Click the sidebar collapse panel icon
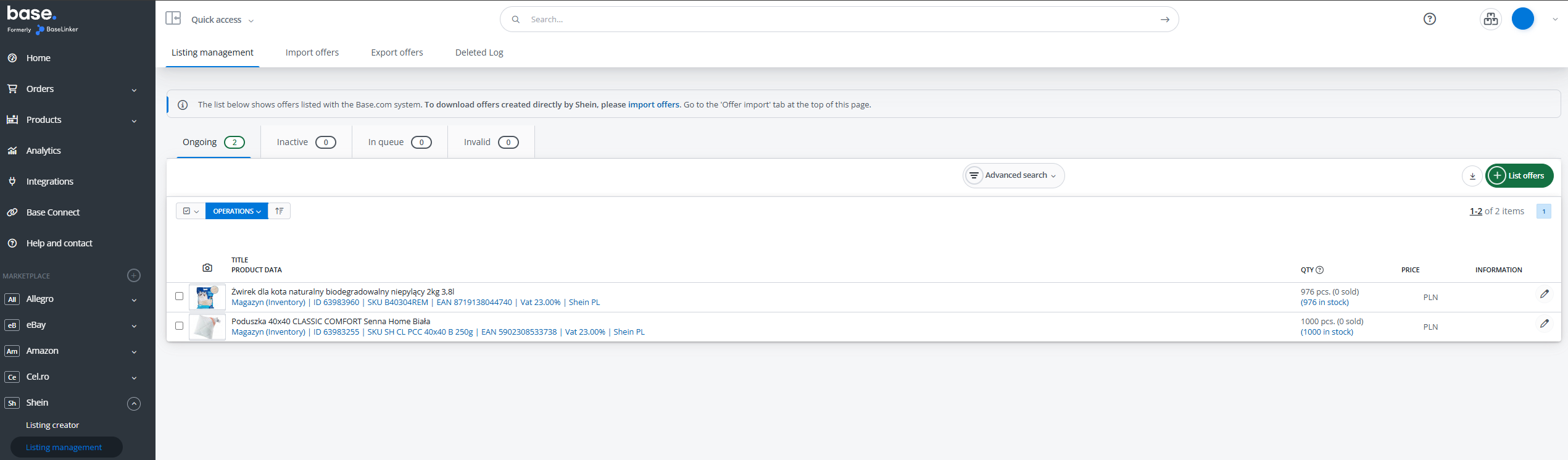 pos(173,19)
